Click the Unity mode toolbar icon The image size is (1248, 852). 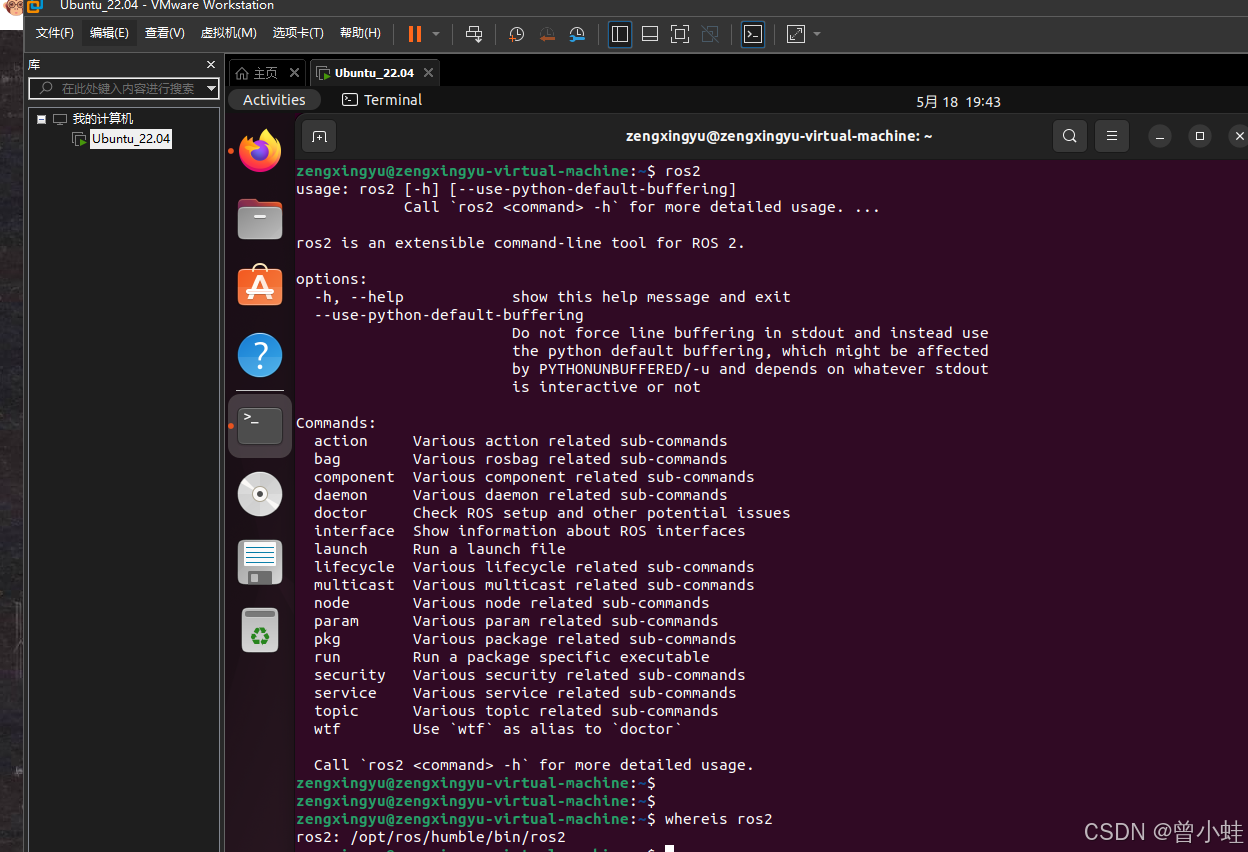click(710, 34)
